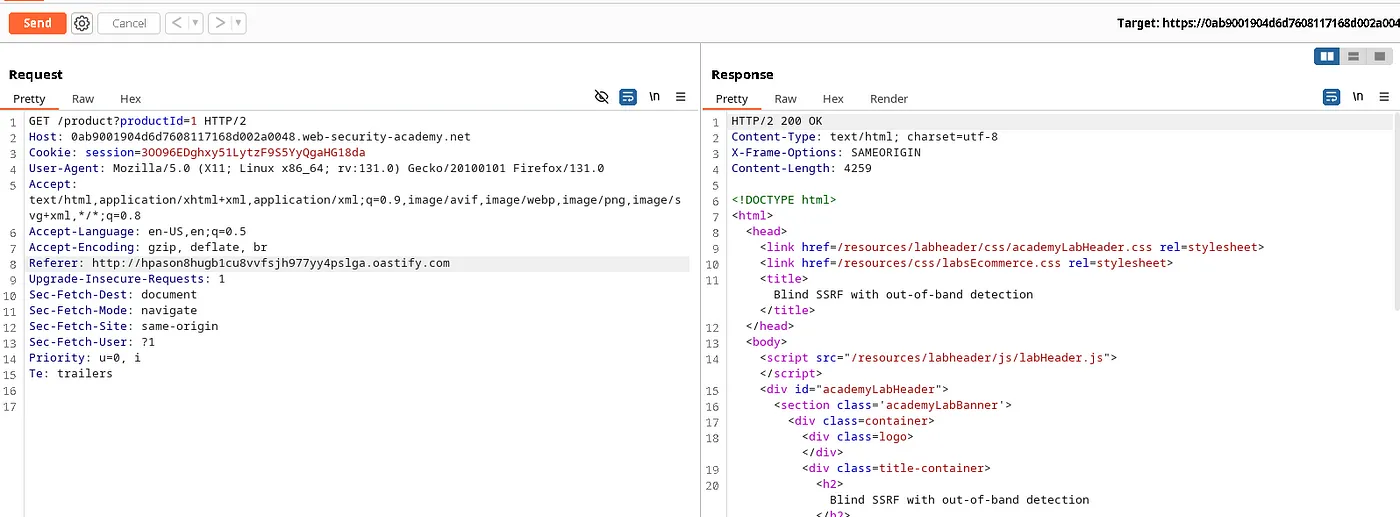This screenshot has height=517, width=1400.
Task: Switch Response view to Raw tab
Action: [785, 99]
